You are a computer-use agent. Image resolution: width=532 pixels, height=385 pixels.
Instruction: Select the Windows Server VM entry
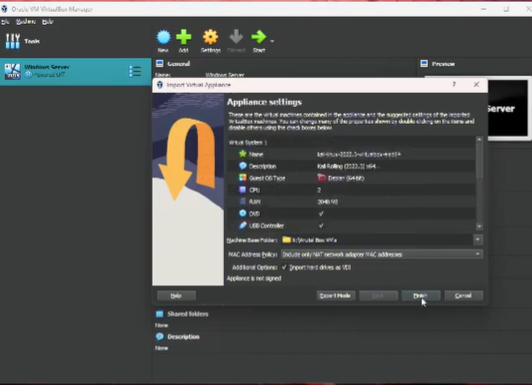click(75, 72)
